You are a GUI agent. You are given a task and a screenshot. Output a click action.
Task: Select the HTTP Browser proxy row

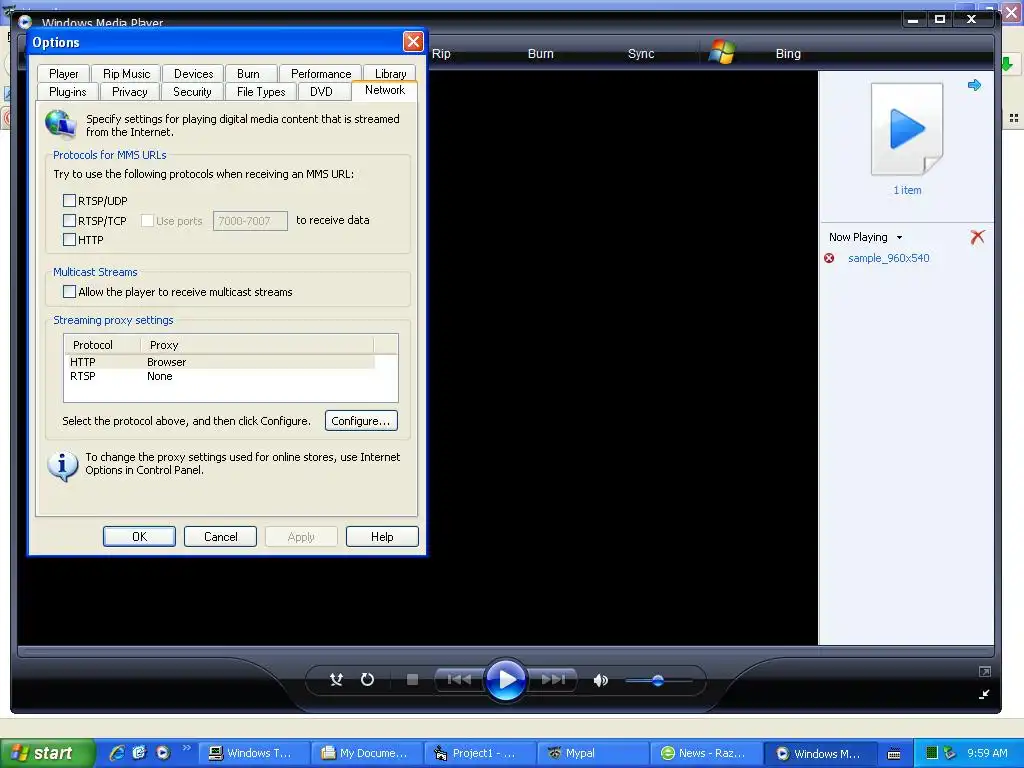[221, 362]
